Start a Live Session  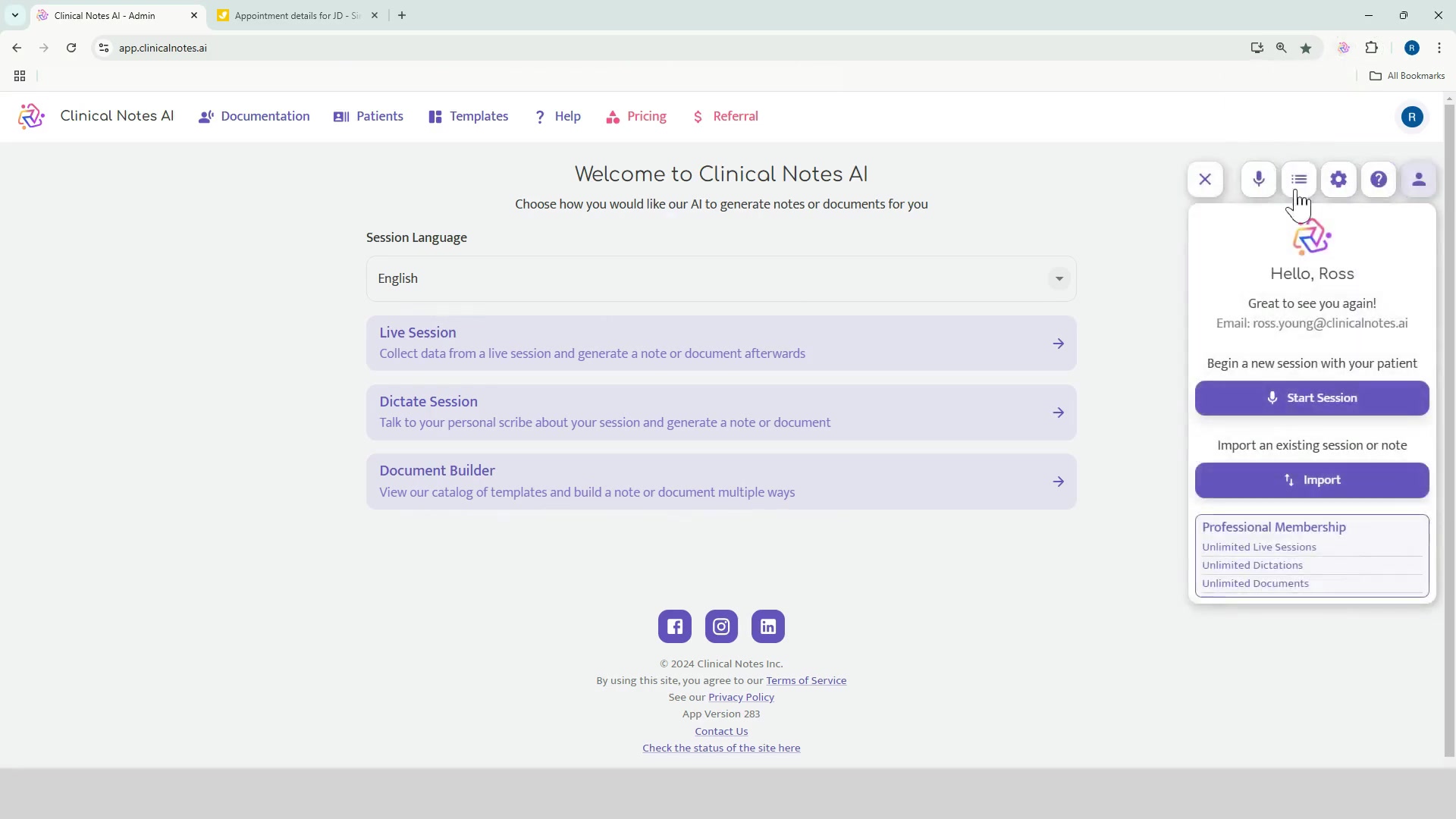coord(721,344)
